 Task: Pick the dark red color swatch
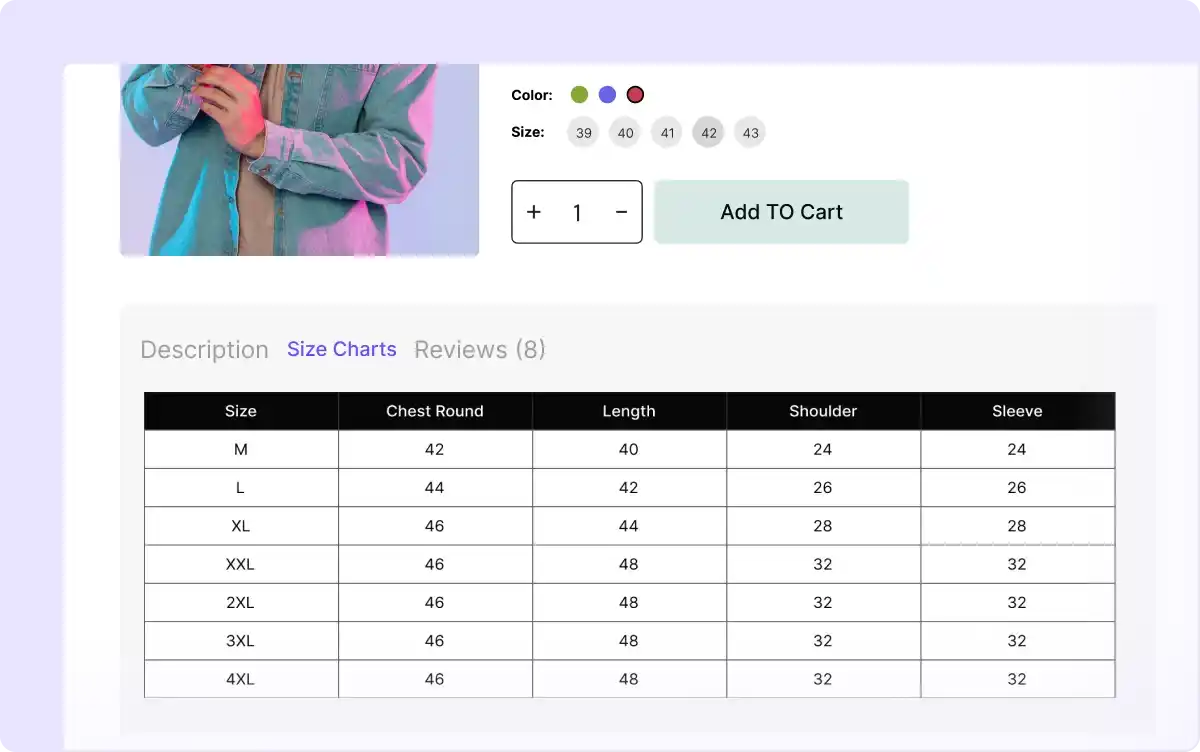pos(635,93)
